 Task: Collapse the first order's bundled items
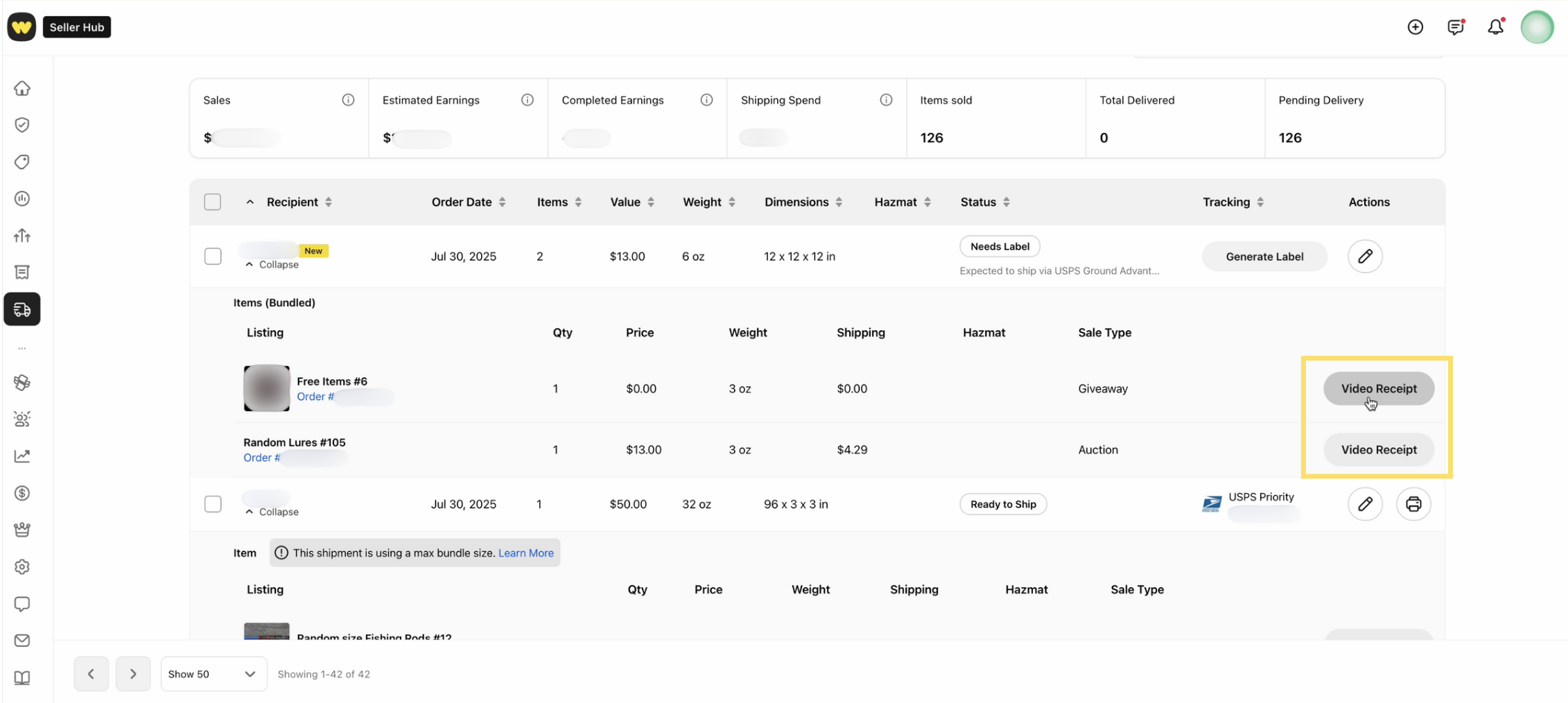272,265
